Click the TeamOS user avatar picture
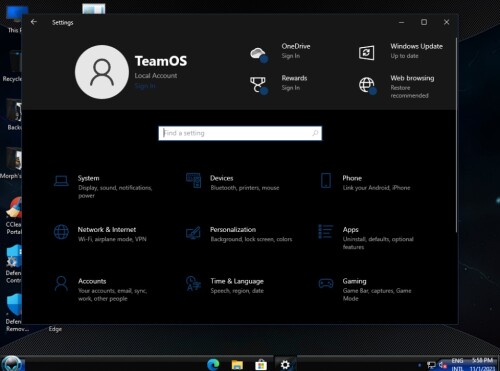Screen dimensions: 500x371 [x=102, y=72]
